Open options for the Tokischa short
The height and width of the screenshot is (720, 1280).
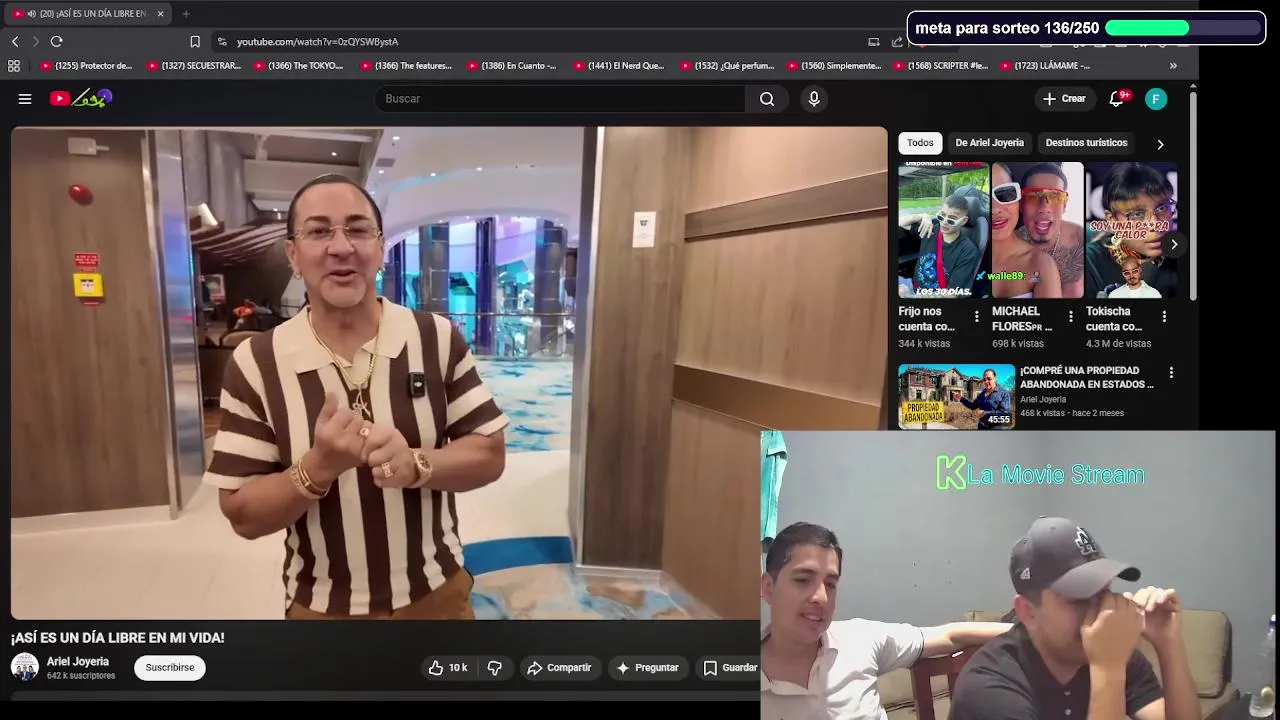(x=1164, y=316)
